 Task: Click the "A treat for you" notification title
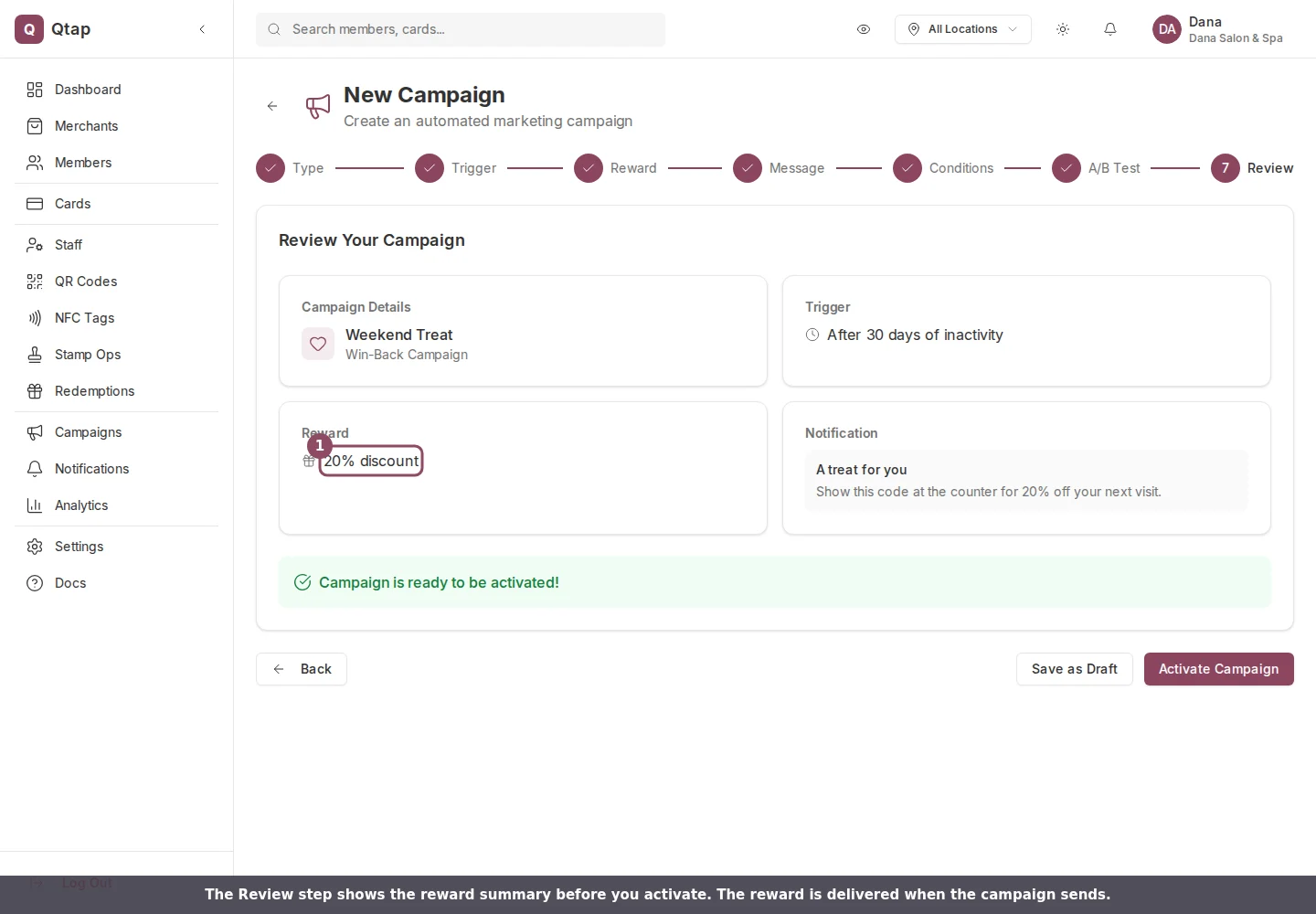(x=862, y=470)
